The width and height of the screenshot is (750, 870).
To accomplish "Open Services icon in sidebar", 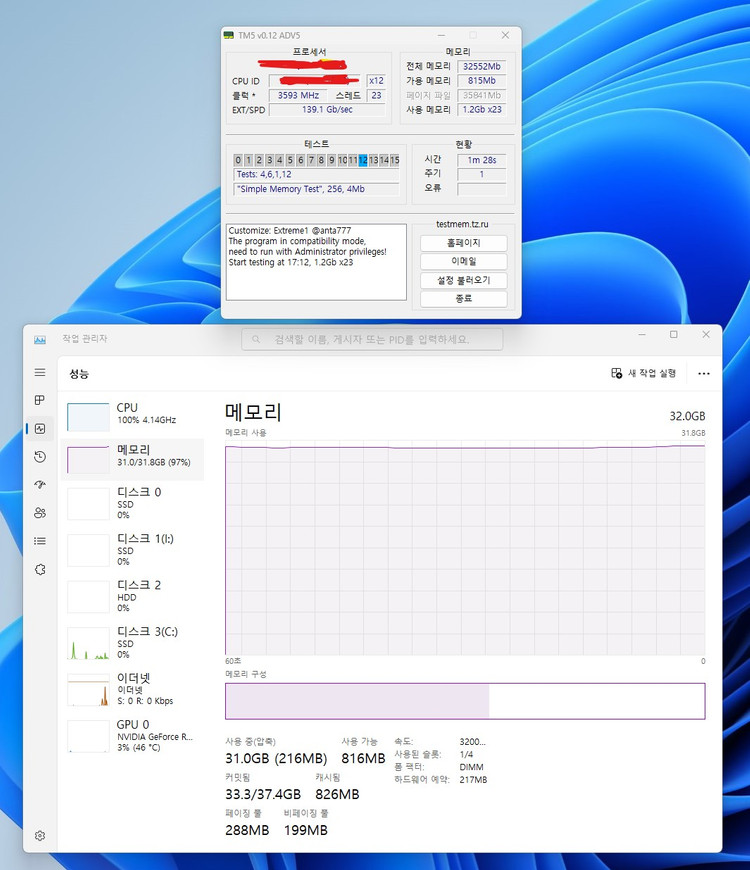I will (x=40, y=569).
